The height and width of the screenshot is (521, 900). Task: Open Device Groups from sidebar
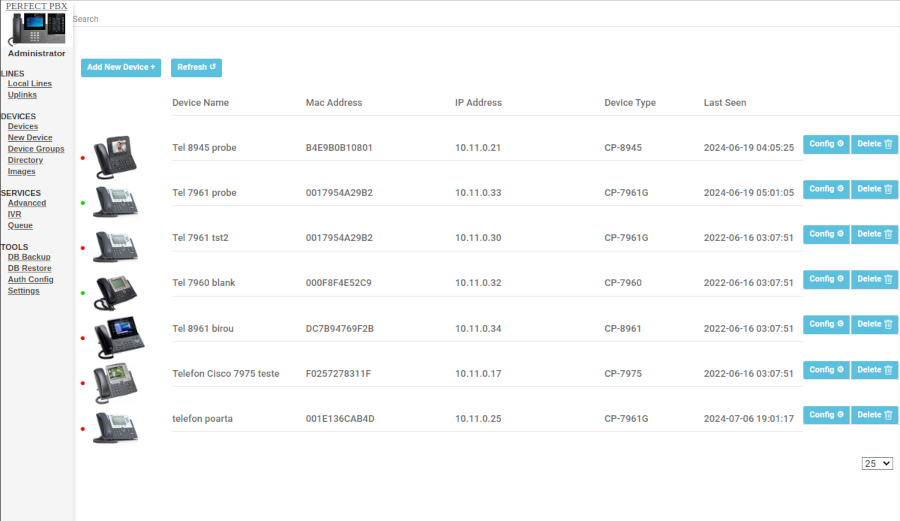pyautogui.click(x=36, y=149)
